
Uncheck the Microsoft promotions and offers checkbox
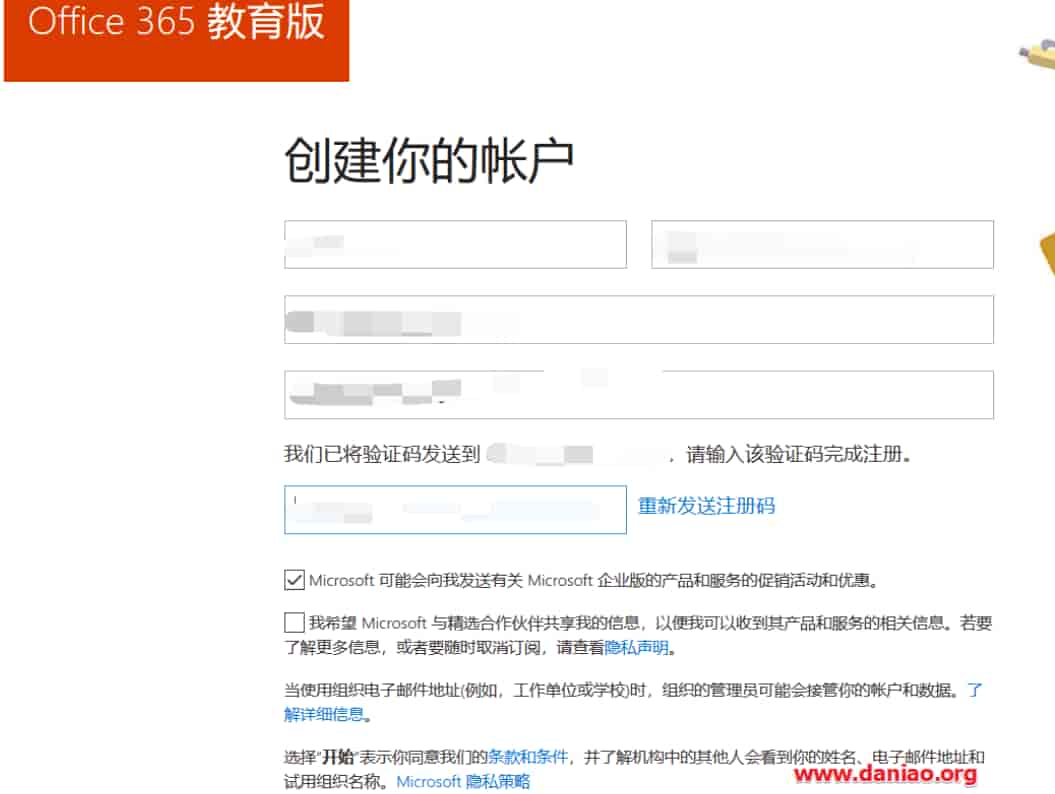pyautogui.click(x=294, y=579)
